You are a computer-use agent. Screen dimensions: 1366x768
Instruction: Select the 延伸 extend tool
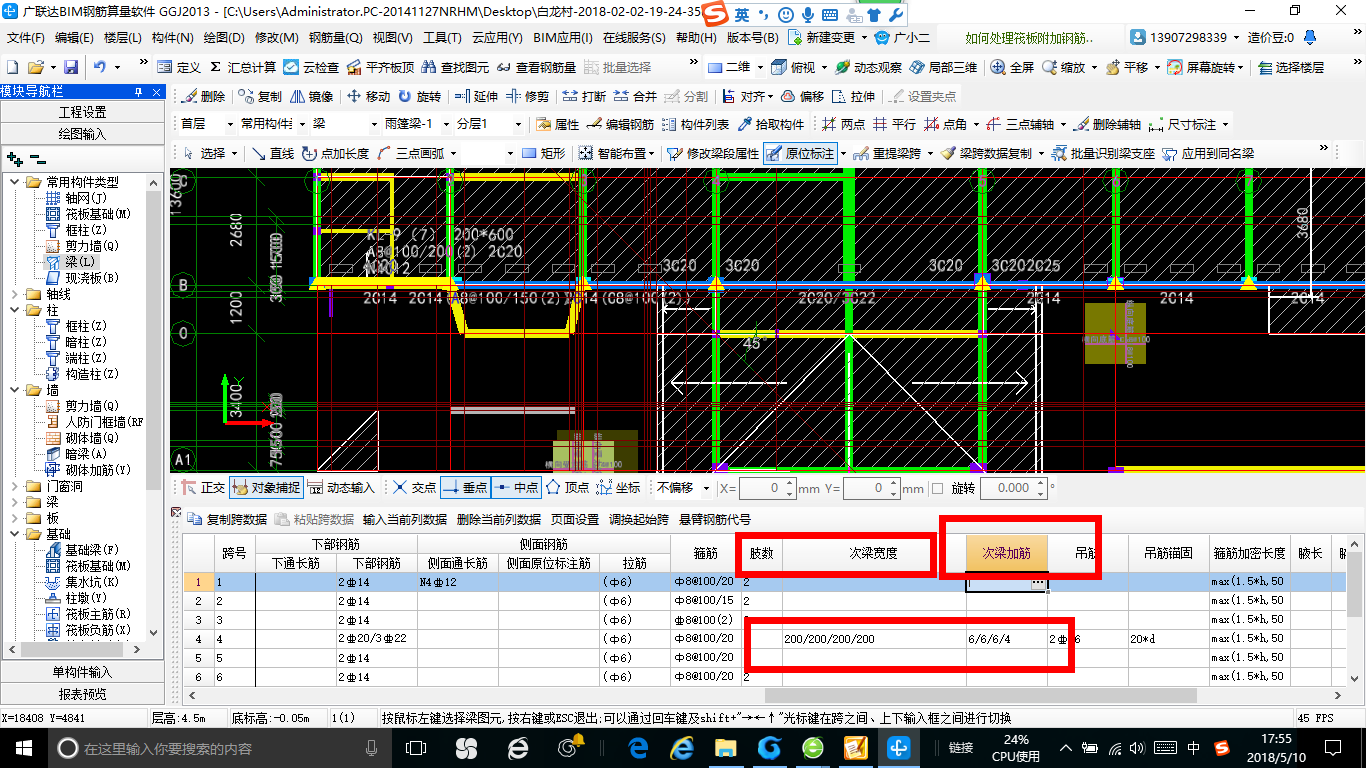(x=476, y=96)
